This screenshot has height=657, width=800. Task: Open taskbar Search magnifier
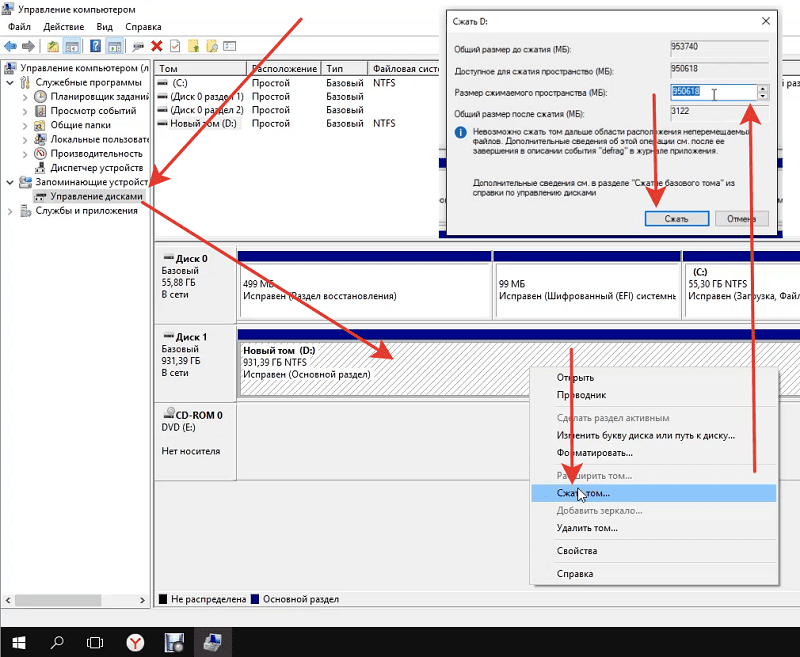(57, 642)
